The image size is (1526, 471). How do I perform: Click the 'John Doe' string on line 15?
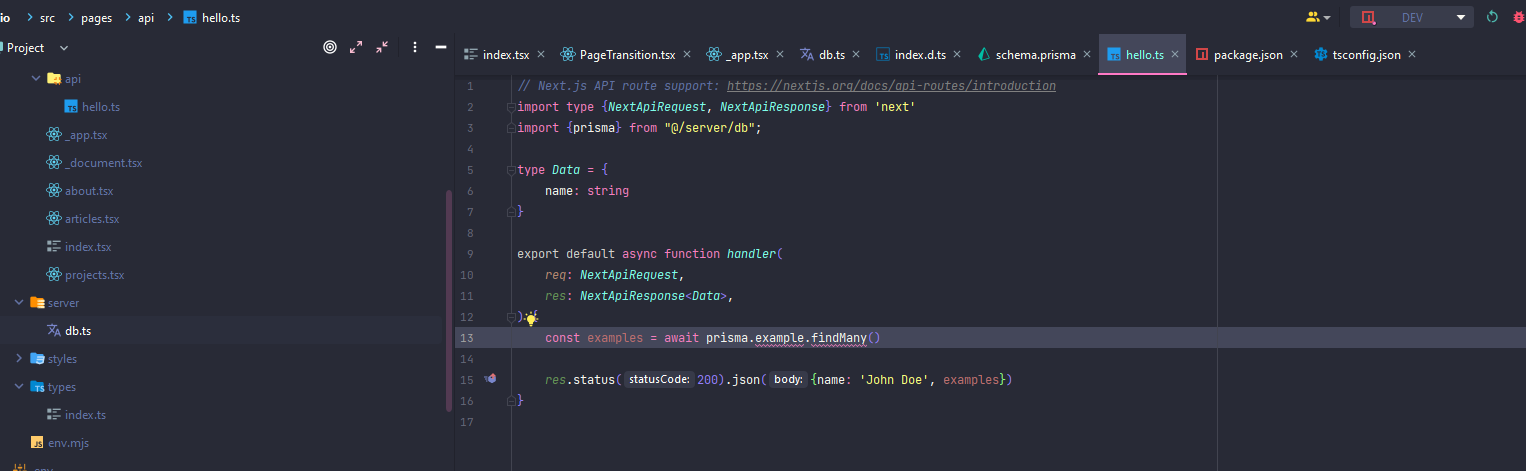pos(894,380)
